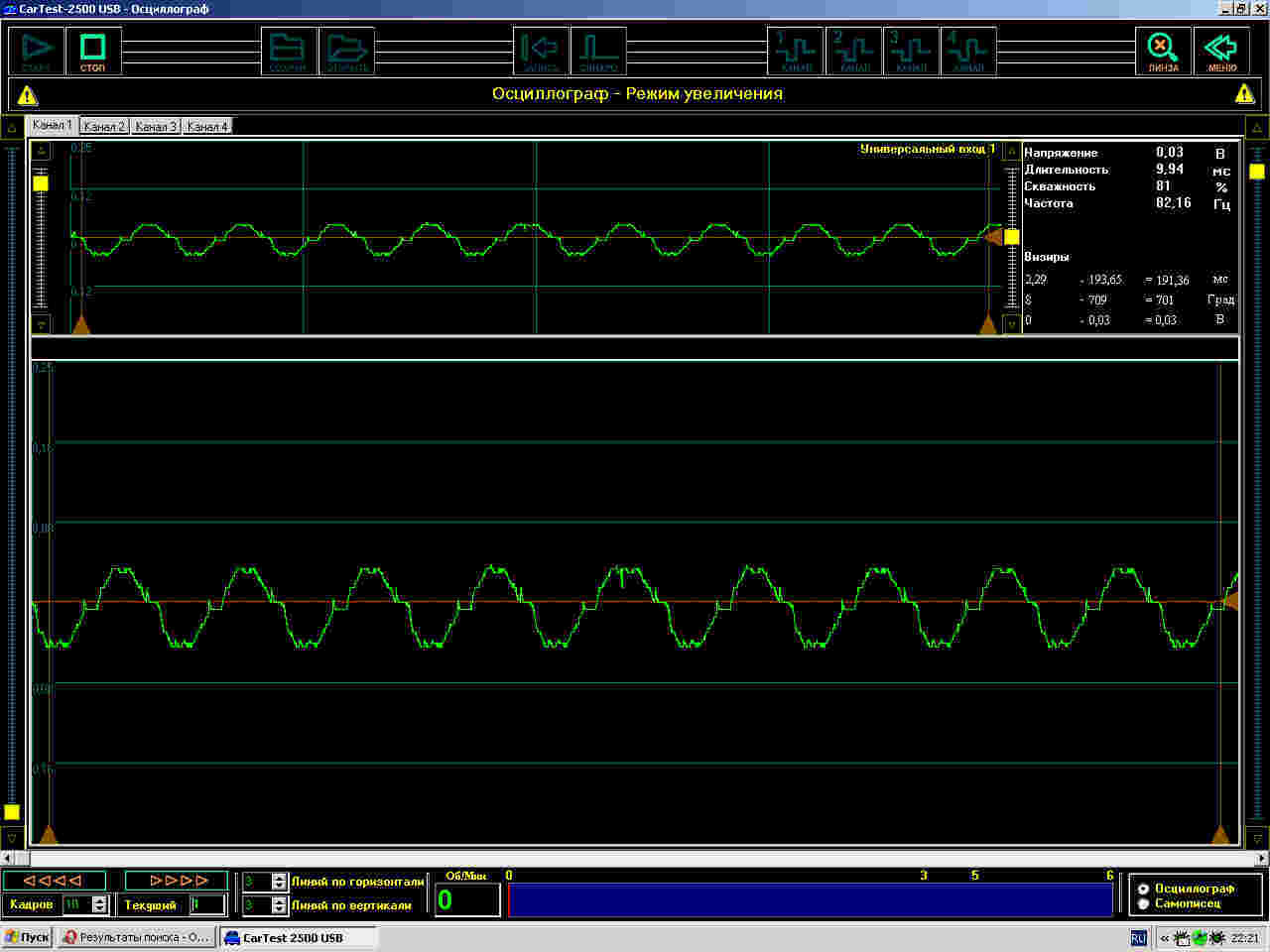
Task: Click left orange cursor marker in overview graph
Action: click(81, 324)
